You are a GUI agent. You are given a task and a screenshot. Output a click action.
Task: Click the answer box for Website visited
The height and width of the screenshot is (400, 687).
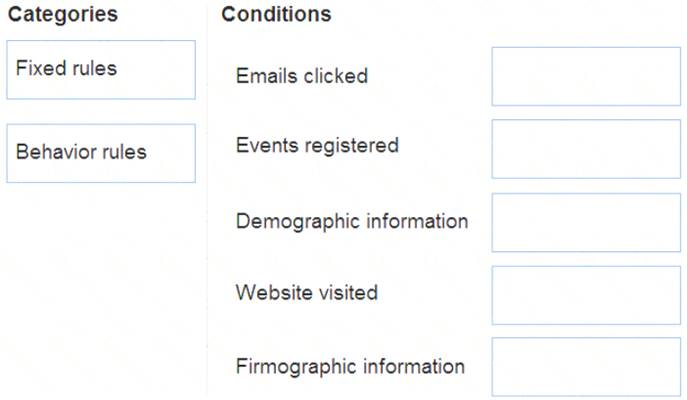586,295
